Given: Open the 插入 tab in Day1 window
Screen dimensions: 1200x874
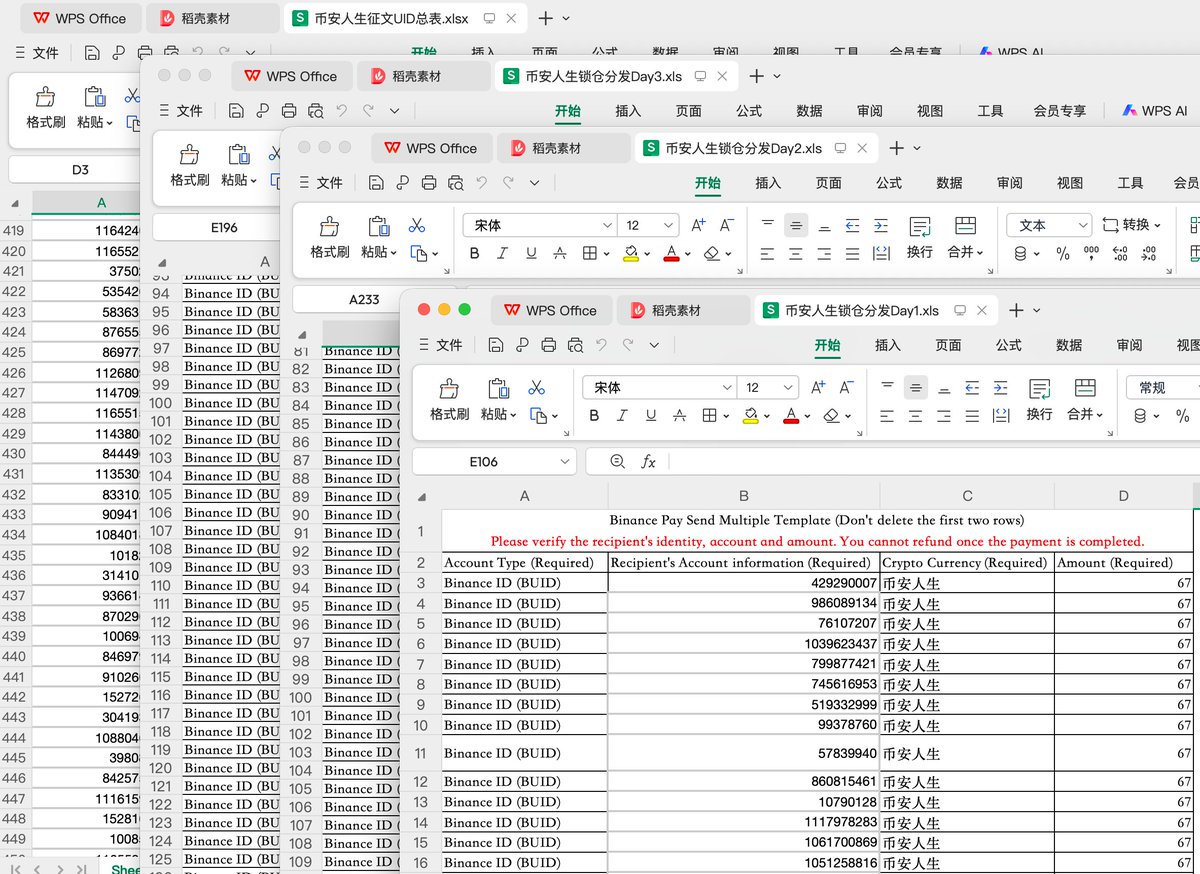Looking at the screenshot, I should pyautogui.click(x=888, y=345).
